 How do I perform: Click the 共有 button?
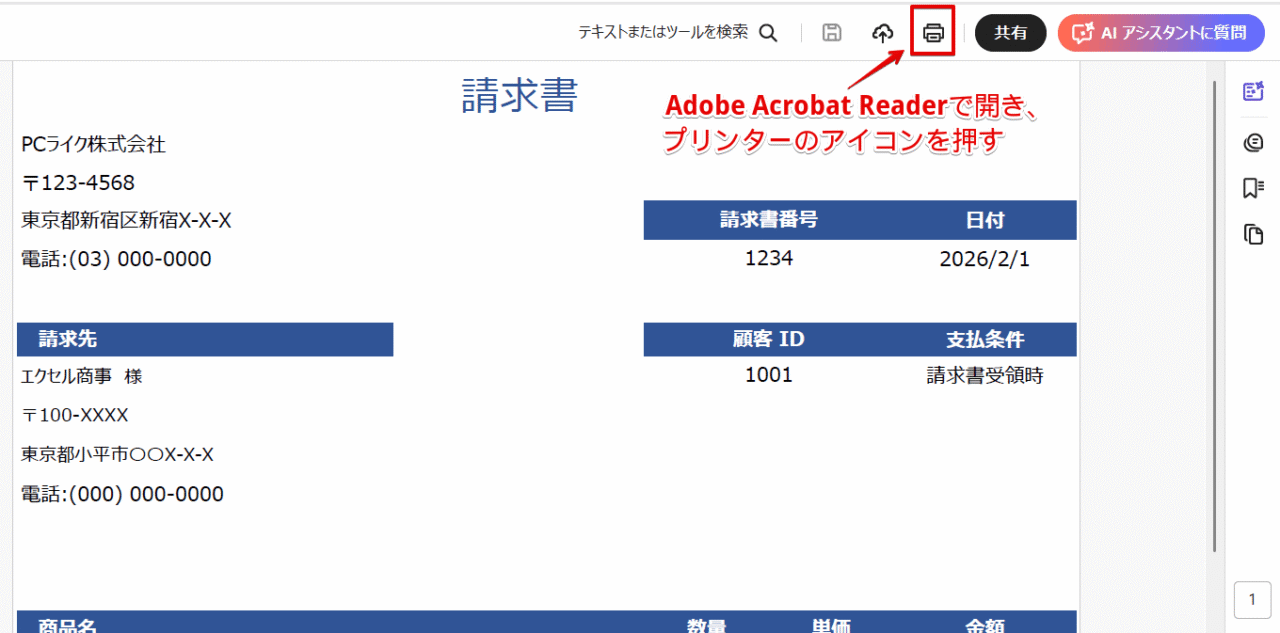(x=1010, y=32)
